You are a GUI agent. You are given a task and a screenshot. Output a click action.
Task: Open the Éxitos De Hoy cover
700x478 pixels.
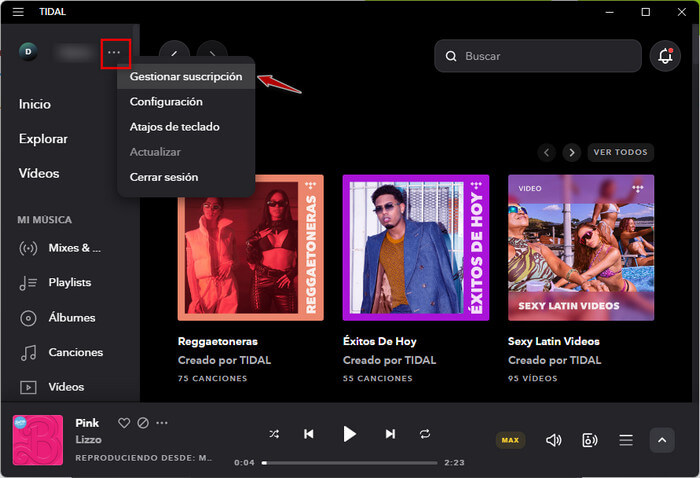[416, 248]
